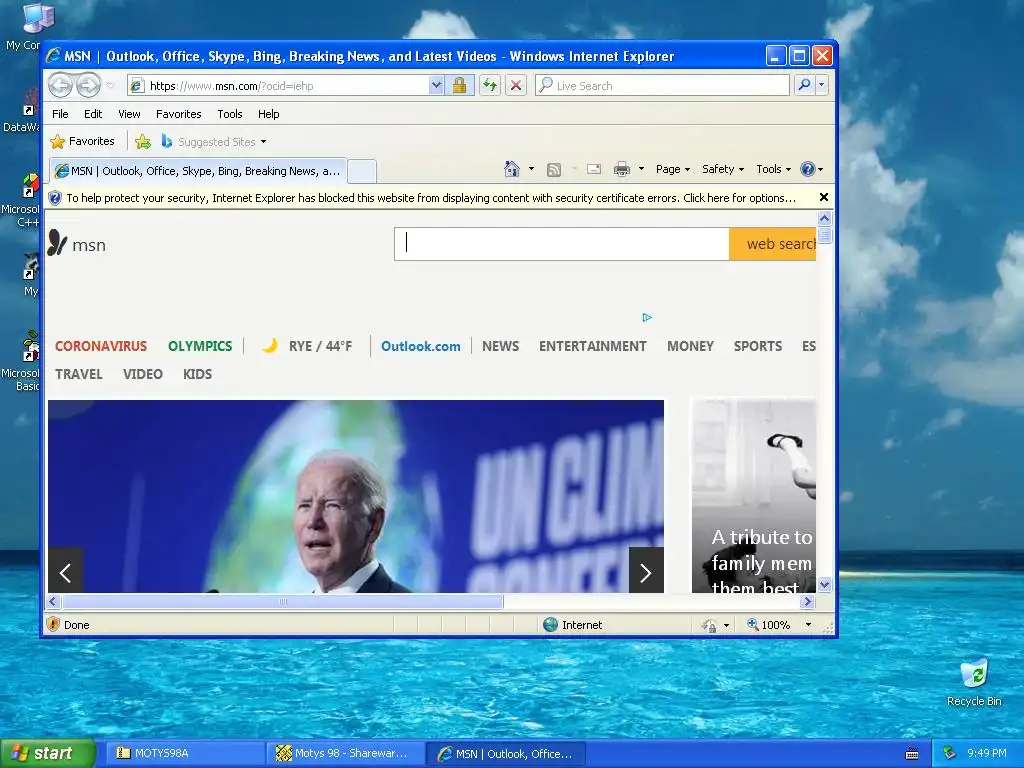Select the MSN browser tab

click(198, 171)
